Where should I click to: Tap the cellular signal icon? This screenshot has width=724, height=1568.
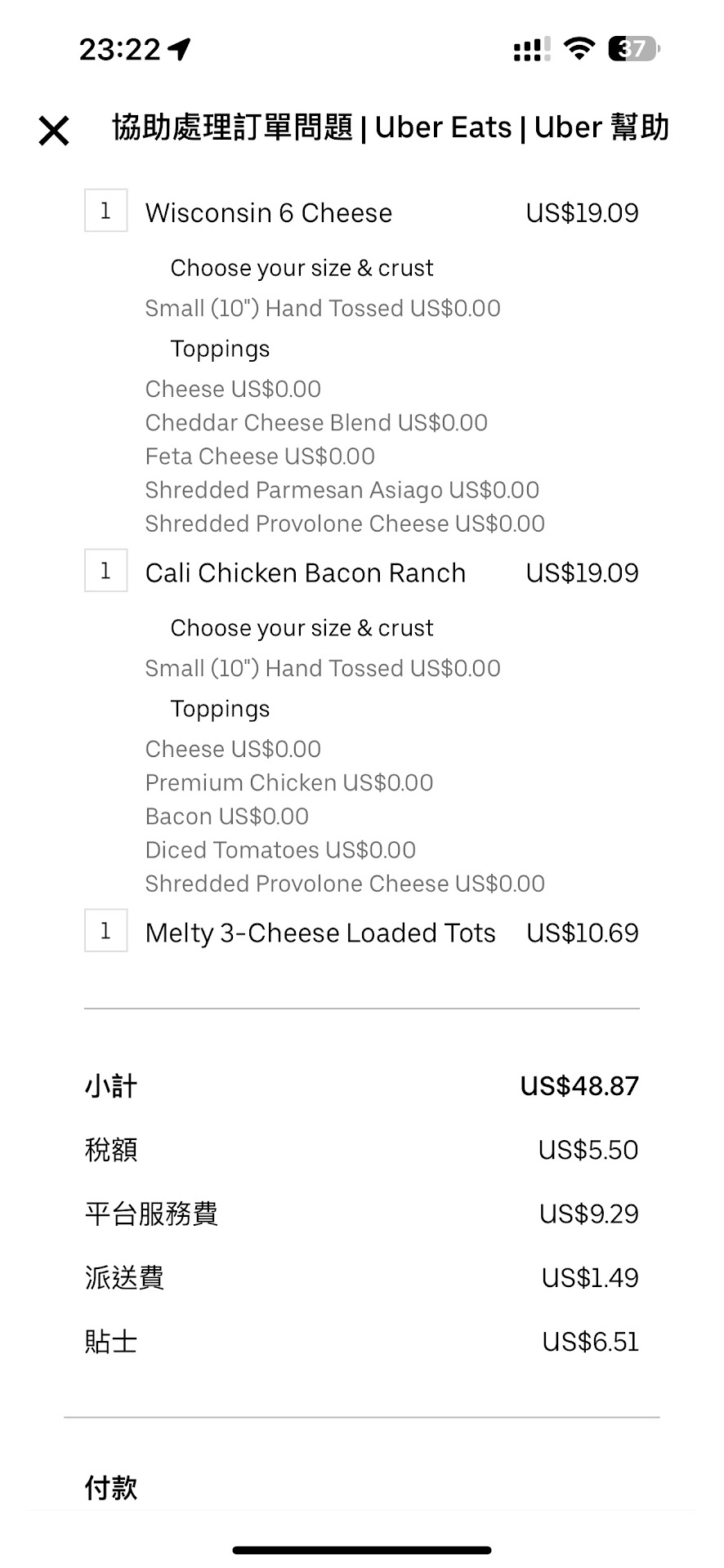(531, 50)
